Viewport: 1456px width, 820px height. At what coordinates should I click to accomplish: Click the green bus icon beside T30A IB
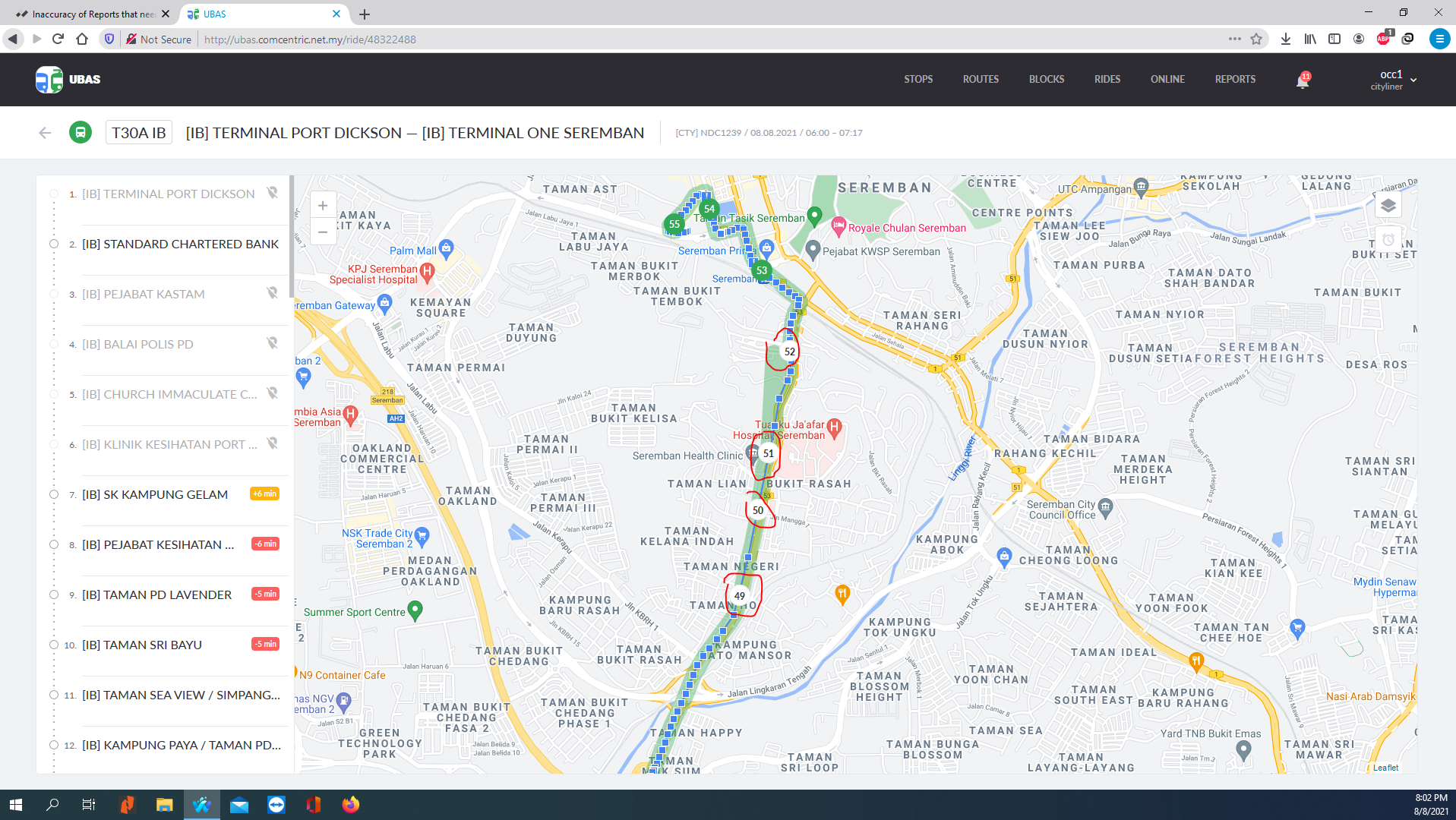(81, 133)
